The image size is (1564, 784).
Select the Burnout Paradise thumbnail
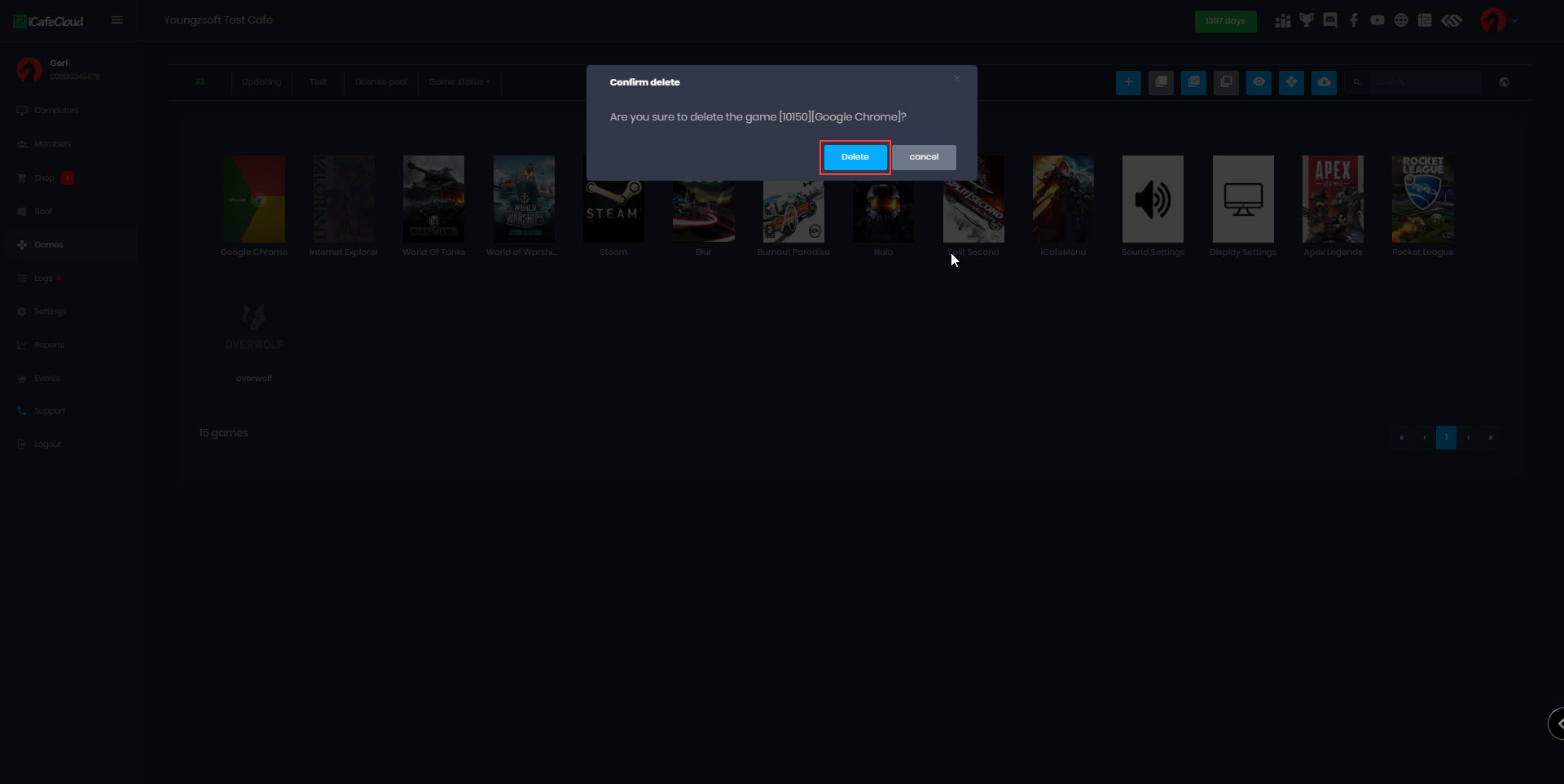coord(793,211)
